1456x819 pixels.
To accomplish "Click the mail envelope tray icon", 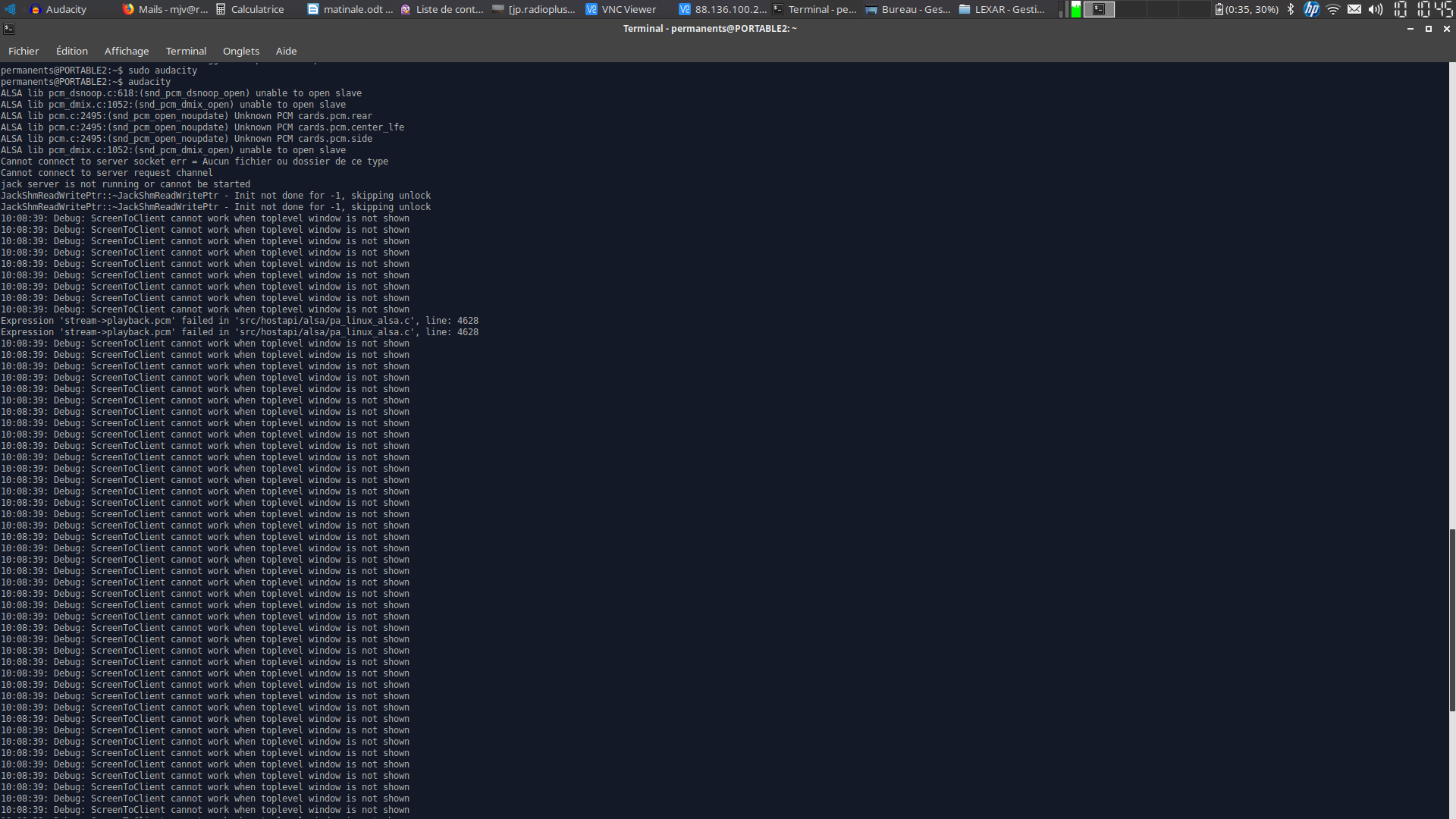I will 1354,9.
